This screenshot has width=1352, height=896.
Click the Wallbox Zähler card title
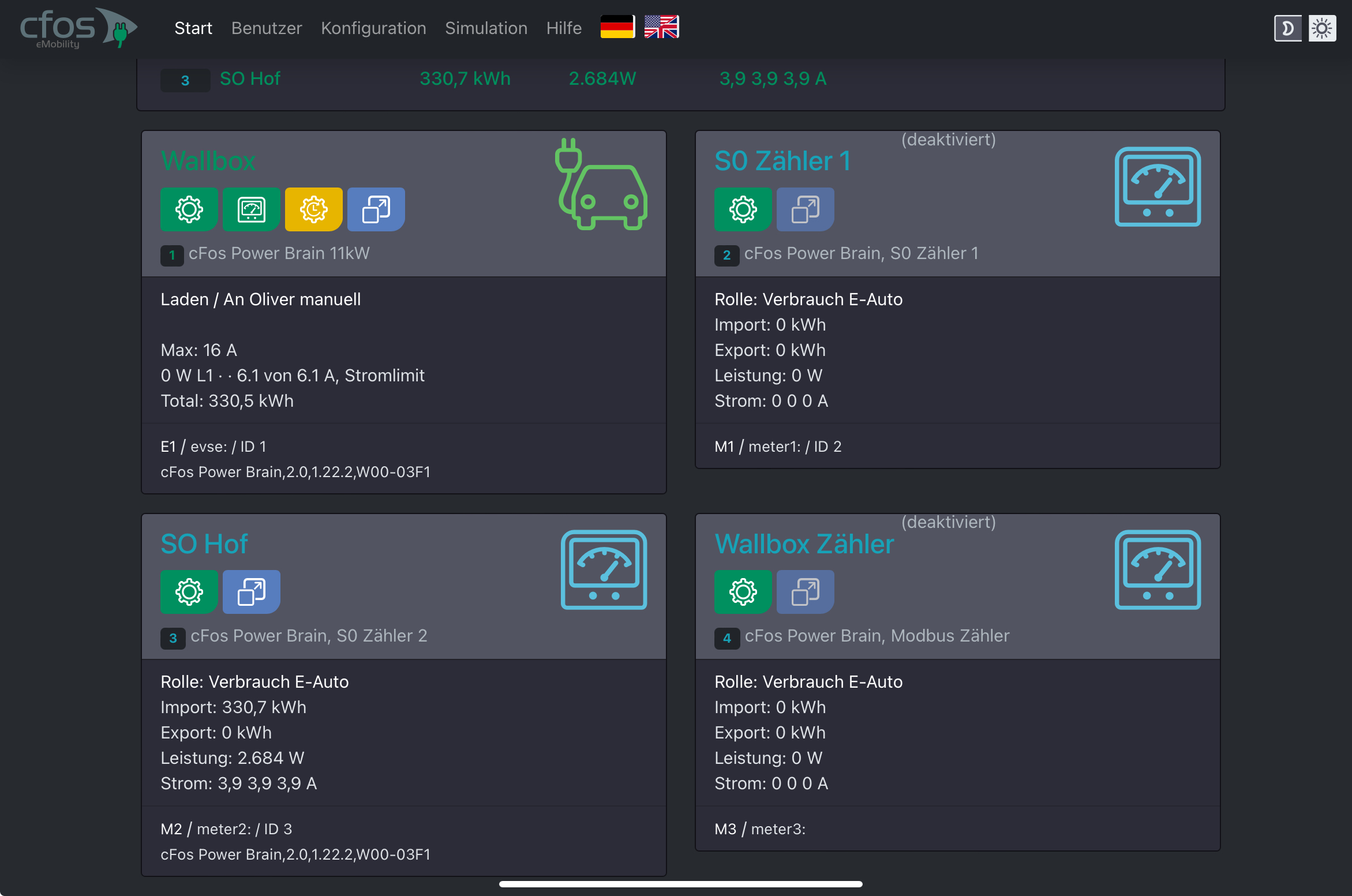click(804, 544)
